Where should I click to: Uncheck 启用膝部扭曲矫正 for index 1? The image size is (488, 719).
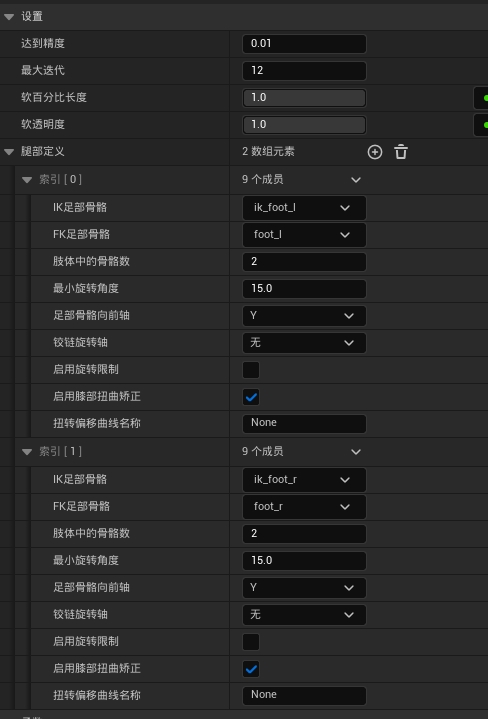(251, 669)
